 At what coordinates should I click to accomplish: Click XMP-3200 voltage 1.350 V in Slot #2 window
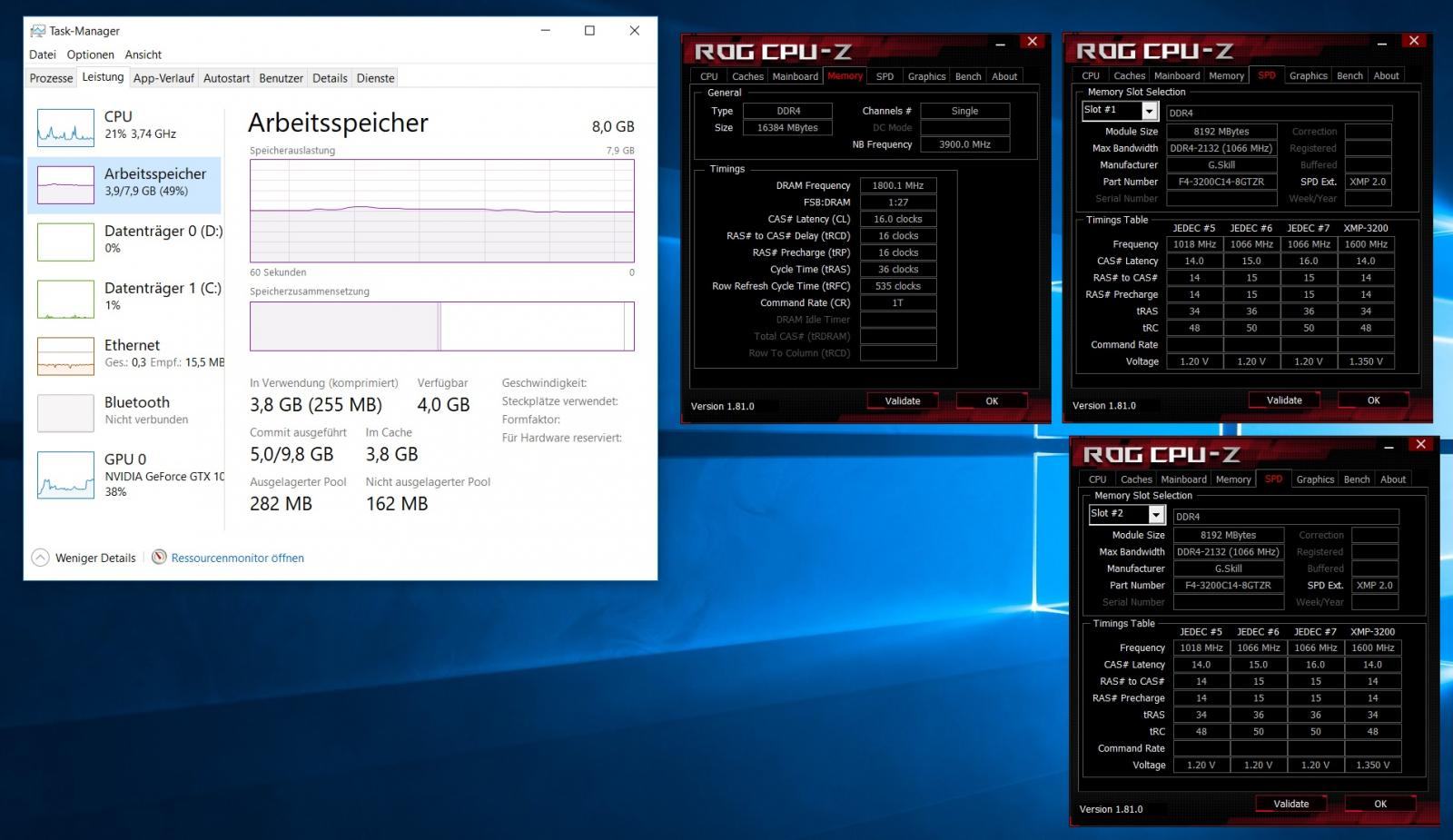(x=1372, y=765)
